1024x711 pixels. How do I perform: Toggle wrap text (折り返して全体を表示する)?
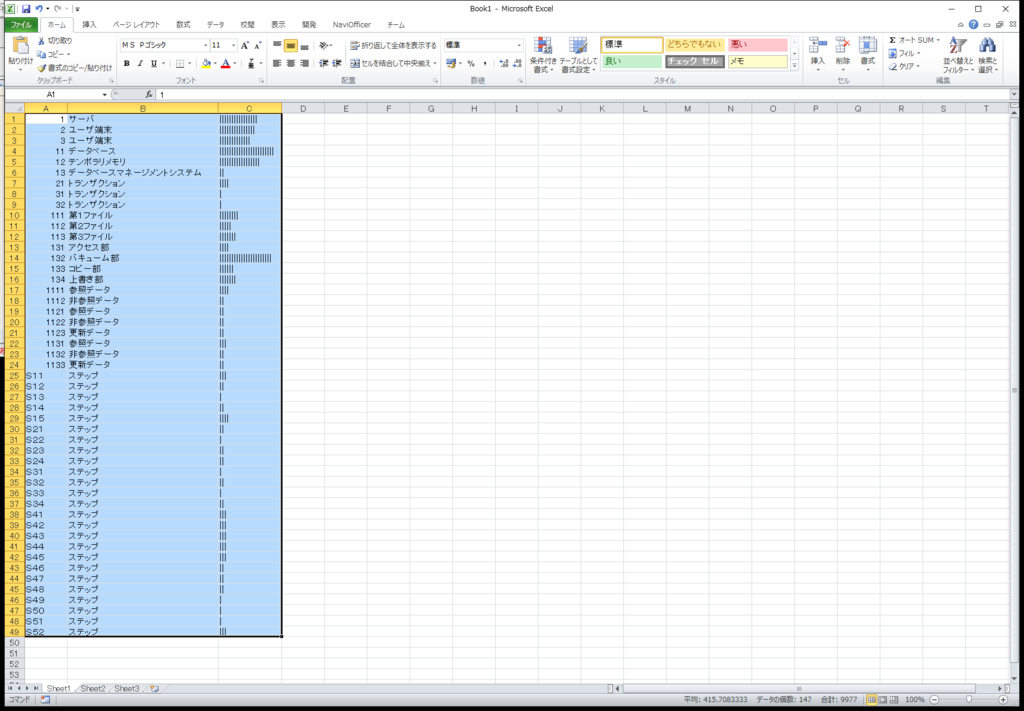click(393, 45)
